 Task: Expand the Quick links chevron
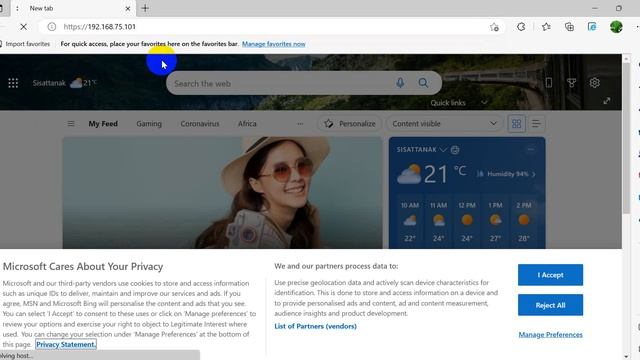[484, 102]
